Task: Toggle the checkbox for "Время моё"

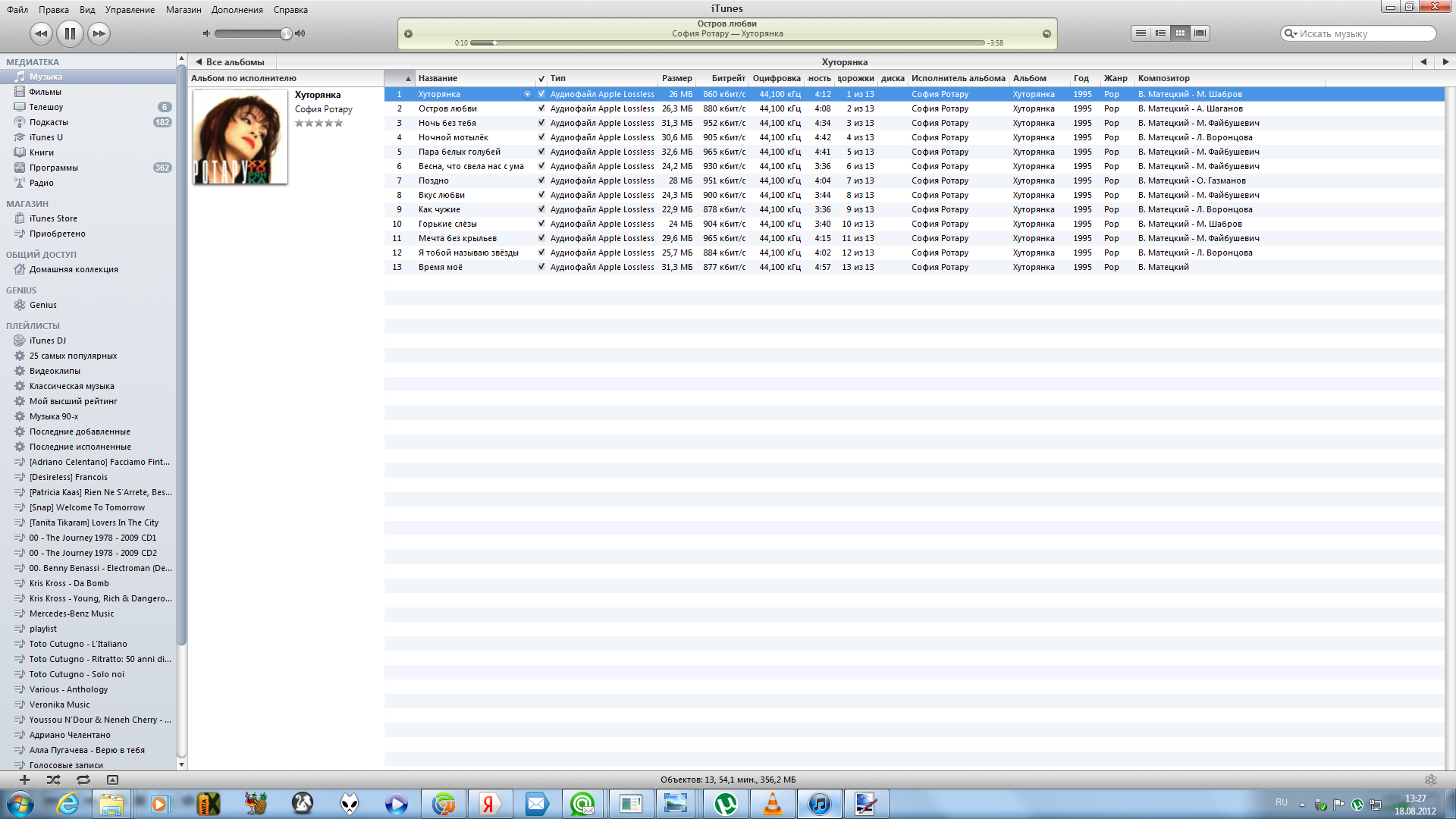Action: click(x=541, y=267)
